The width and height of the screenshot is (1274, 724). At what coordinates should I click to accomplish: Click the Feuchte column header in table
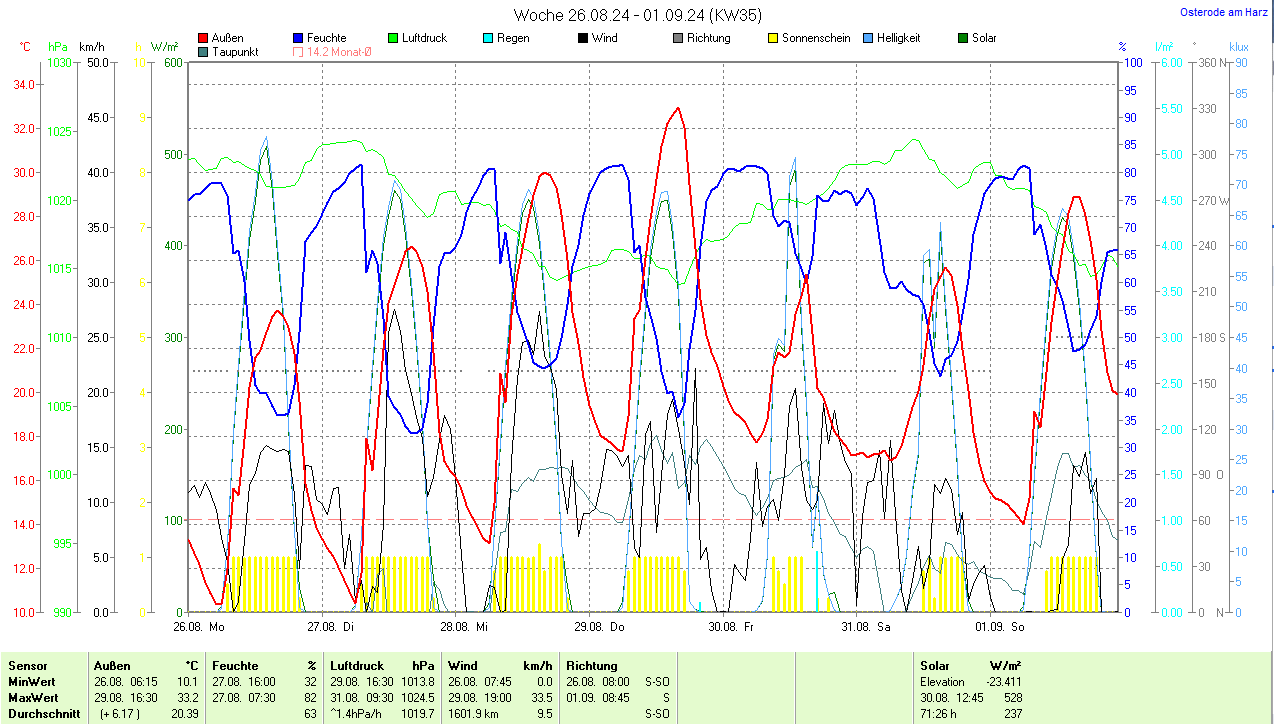(x=236, y=665)
